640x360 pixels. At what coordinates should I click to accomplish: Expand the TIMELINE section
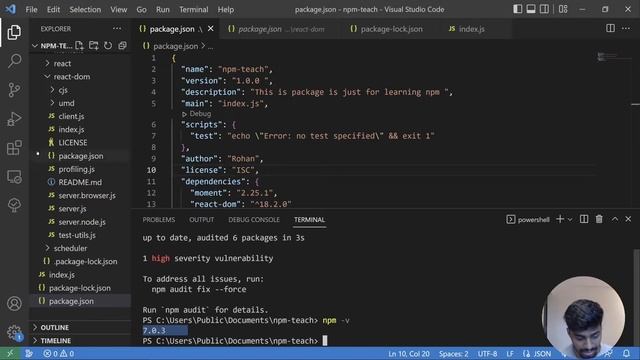point(56,340)
